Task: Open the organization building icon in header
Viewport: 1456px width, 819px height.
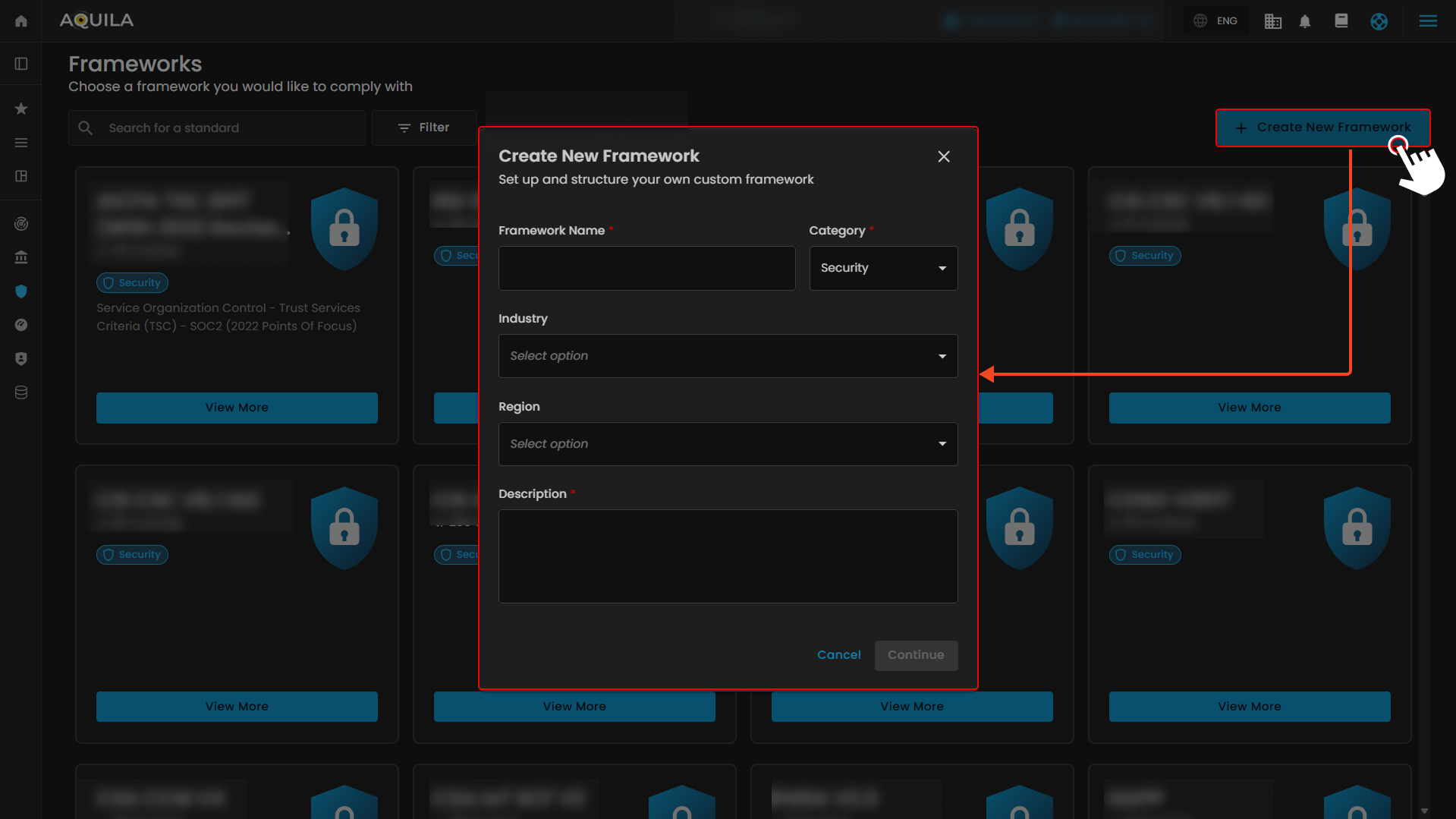Action: [1272, 21]
